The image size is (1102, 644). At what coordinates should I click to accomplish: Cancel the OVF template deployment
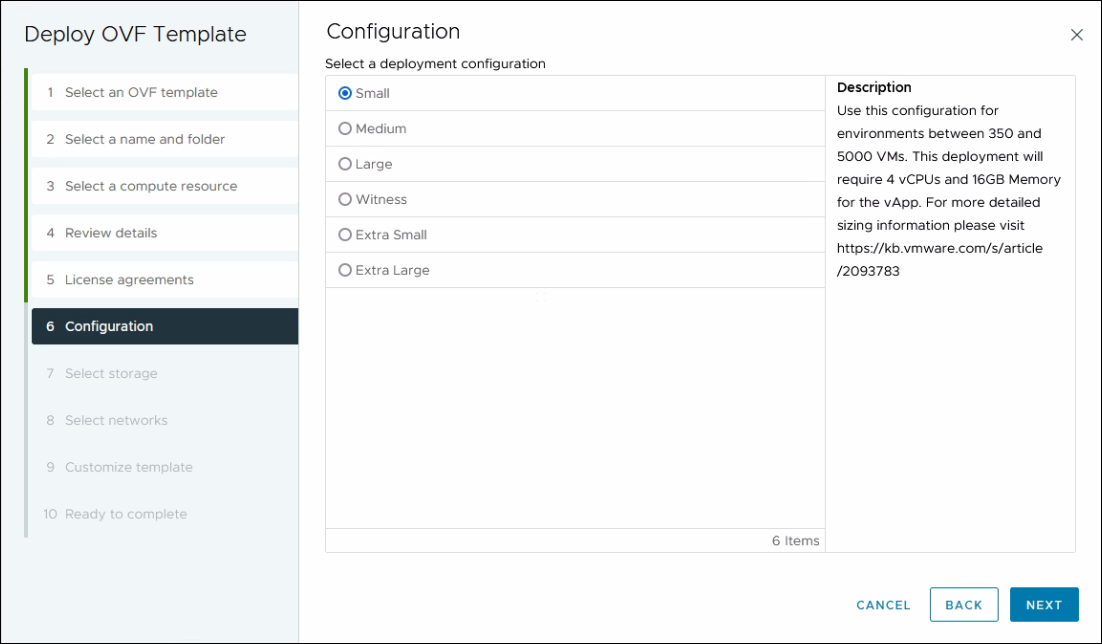pyautogui.click(x=882, y=604)
